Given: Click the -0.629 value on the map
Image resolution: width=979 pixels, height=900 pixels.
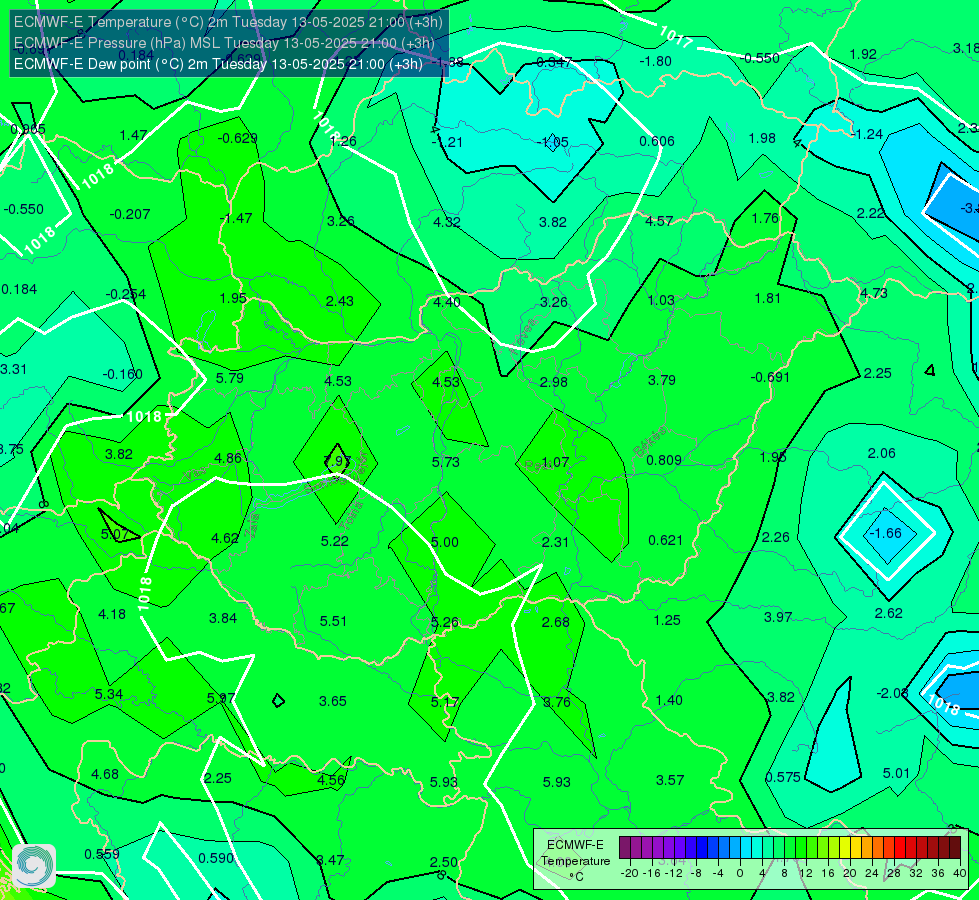Looking at the screenshot, I should [237, 138].
